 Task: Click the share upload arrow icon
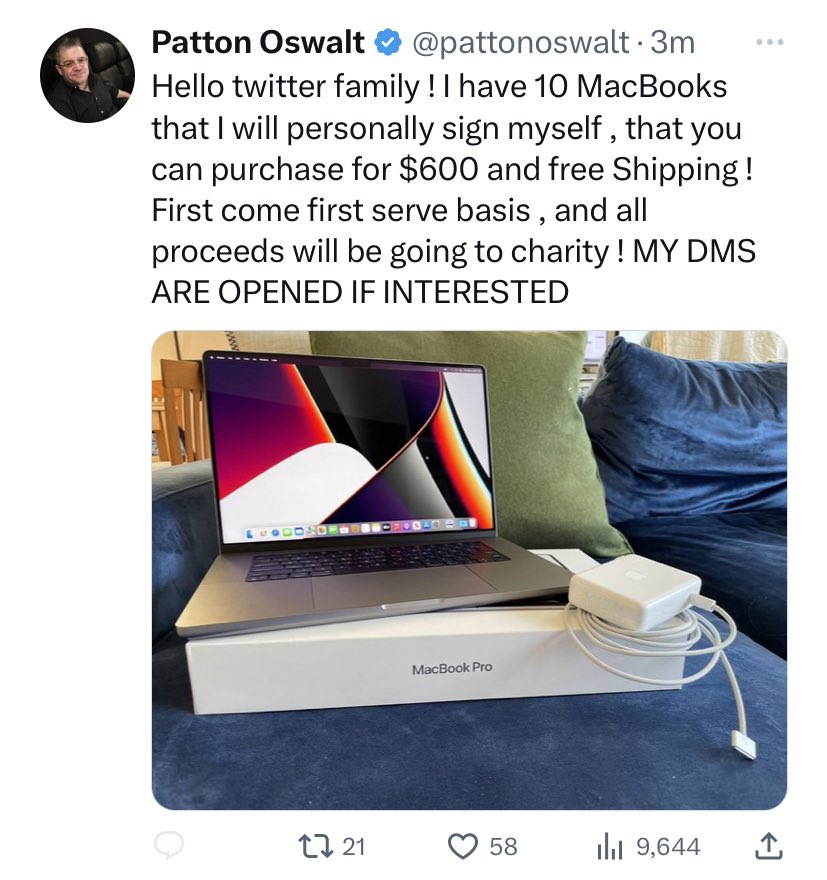click(x=768, y=846)
